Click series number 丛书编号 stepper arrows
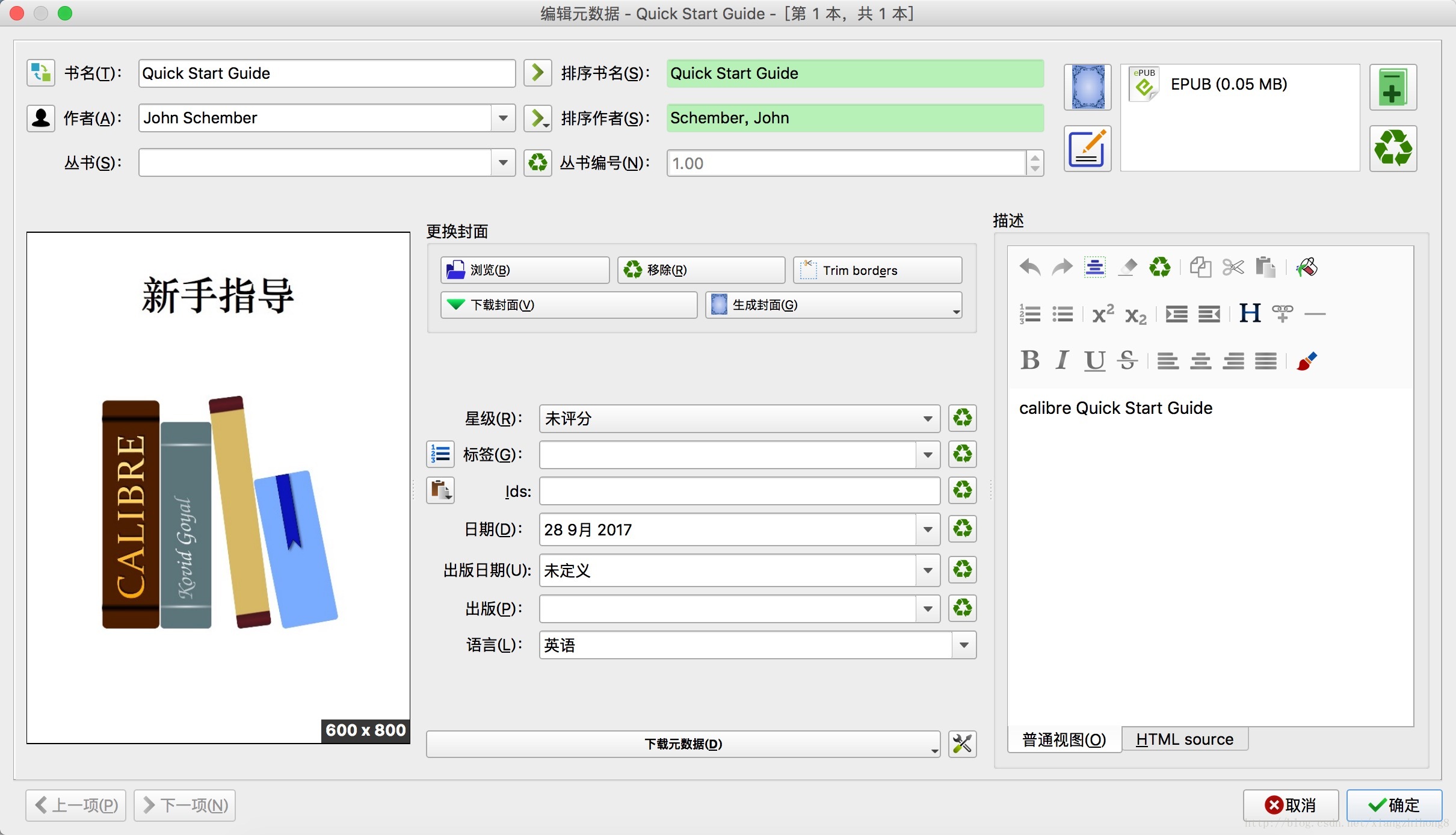1456x835 pixels. (1034, 163)
